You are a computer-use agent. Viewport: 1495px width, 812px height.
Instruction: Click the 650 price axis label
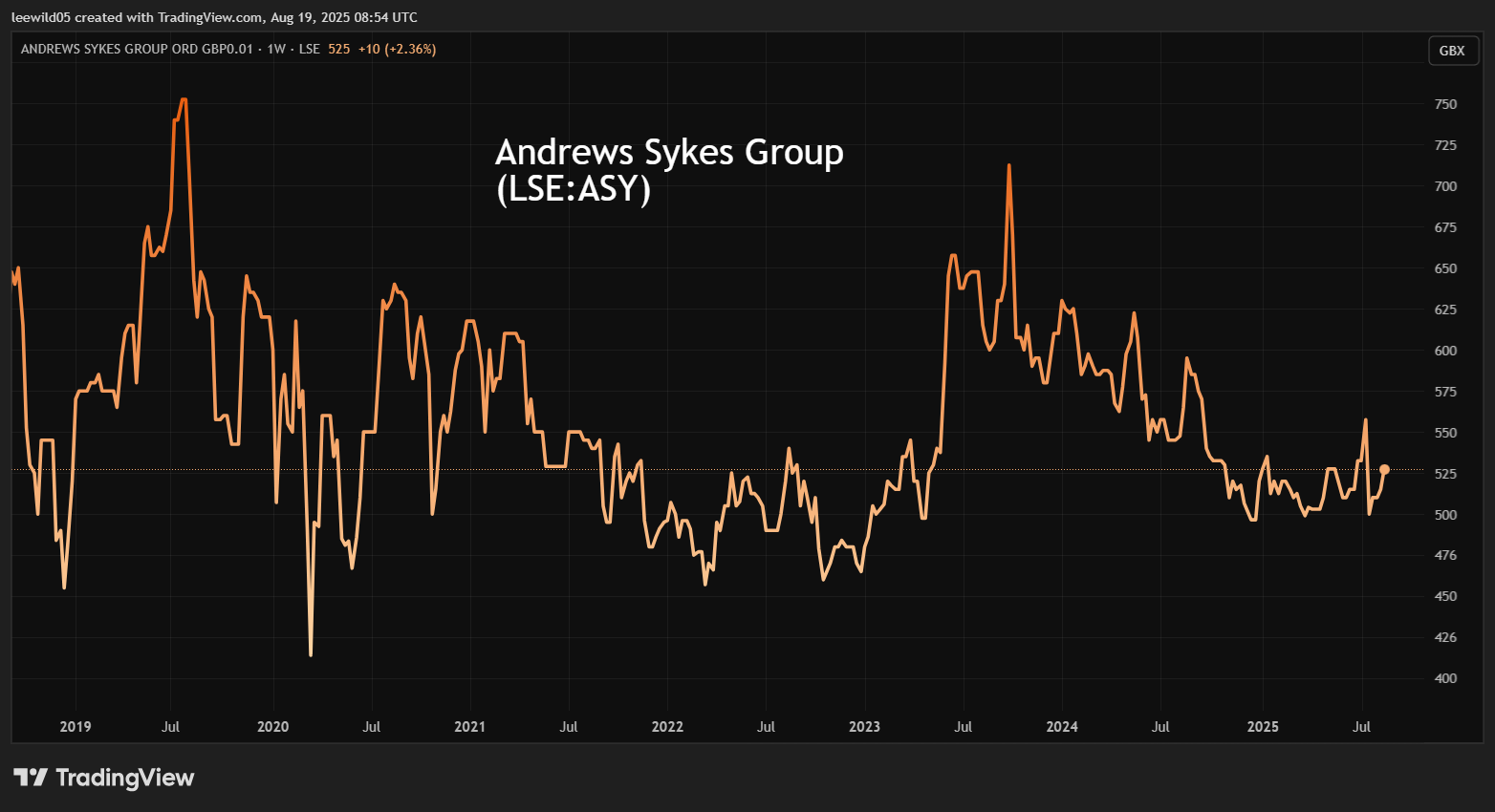1445,268
